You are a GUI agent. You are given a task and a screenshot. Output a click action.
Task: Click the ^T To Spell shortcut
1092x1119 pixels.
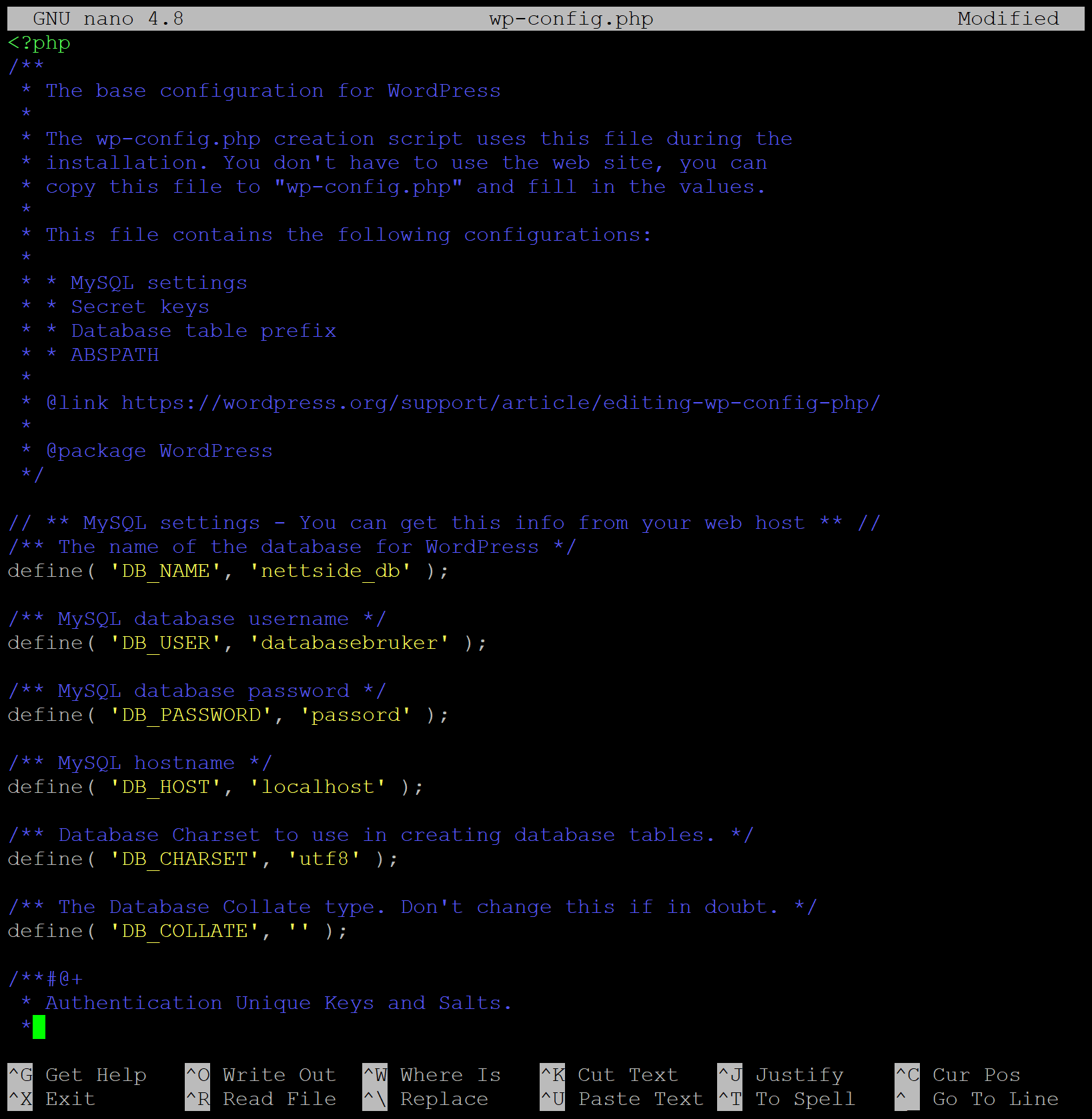click(x=786, y=1098)
